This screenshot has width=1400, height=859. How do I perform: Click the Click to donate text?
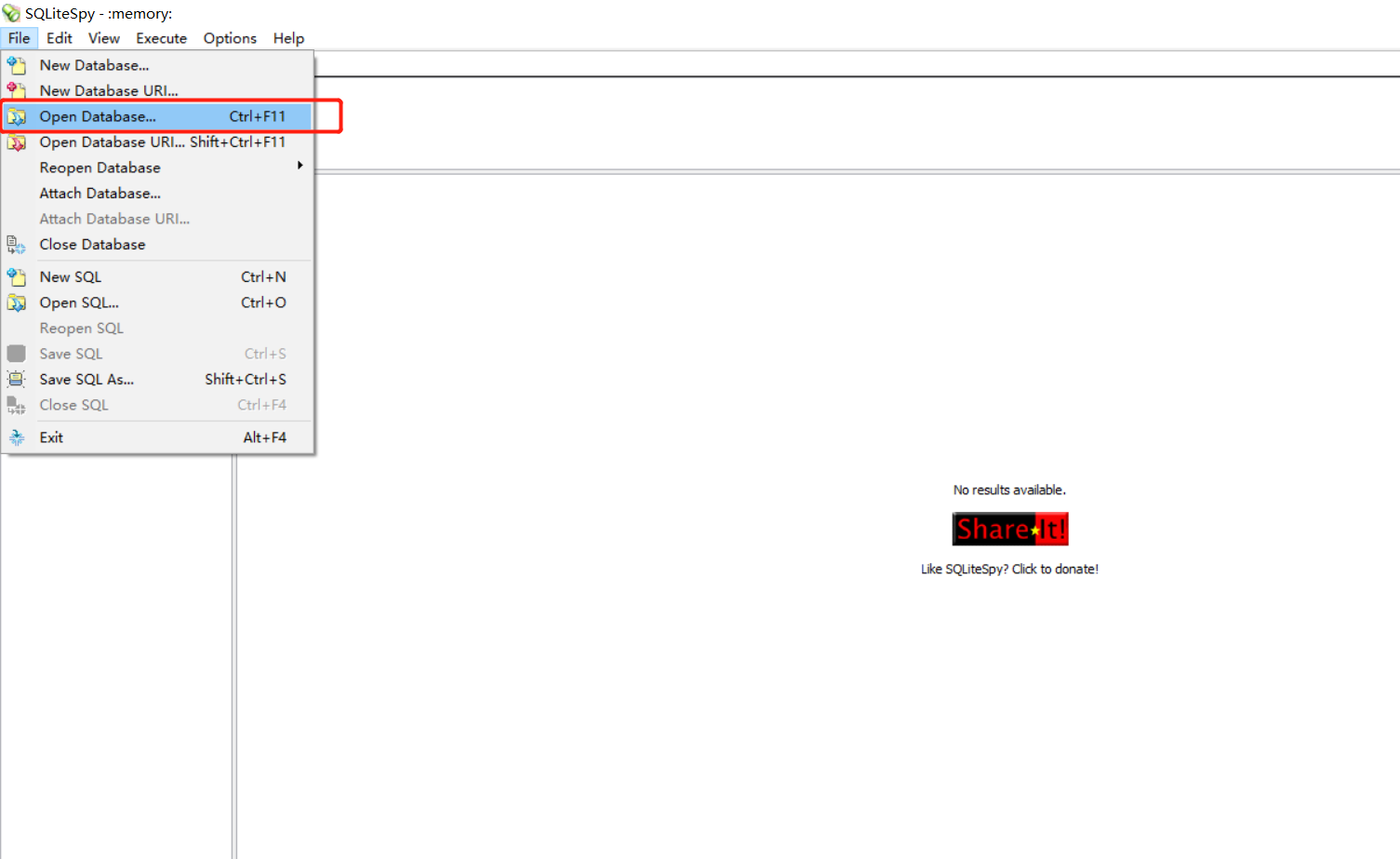pos(1009,569)
